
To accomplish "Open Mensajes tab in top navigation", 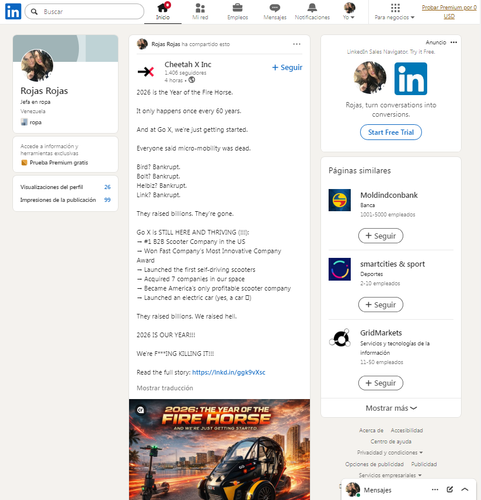I will click(x=275, y=12).
